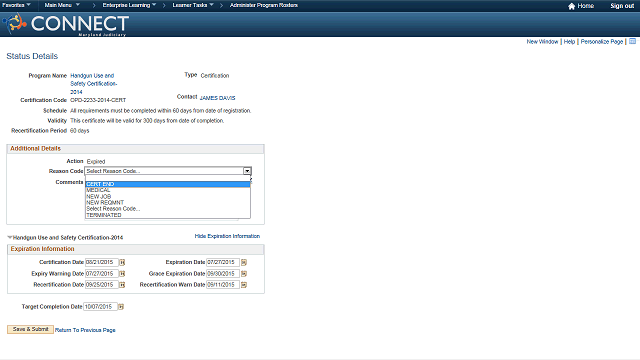Open Main Menu dropdown
The image size is (640, 360).
point(62,5)
